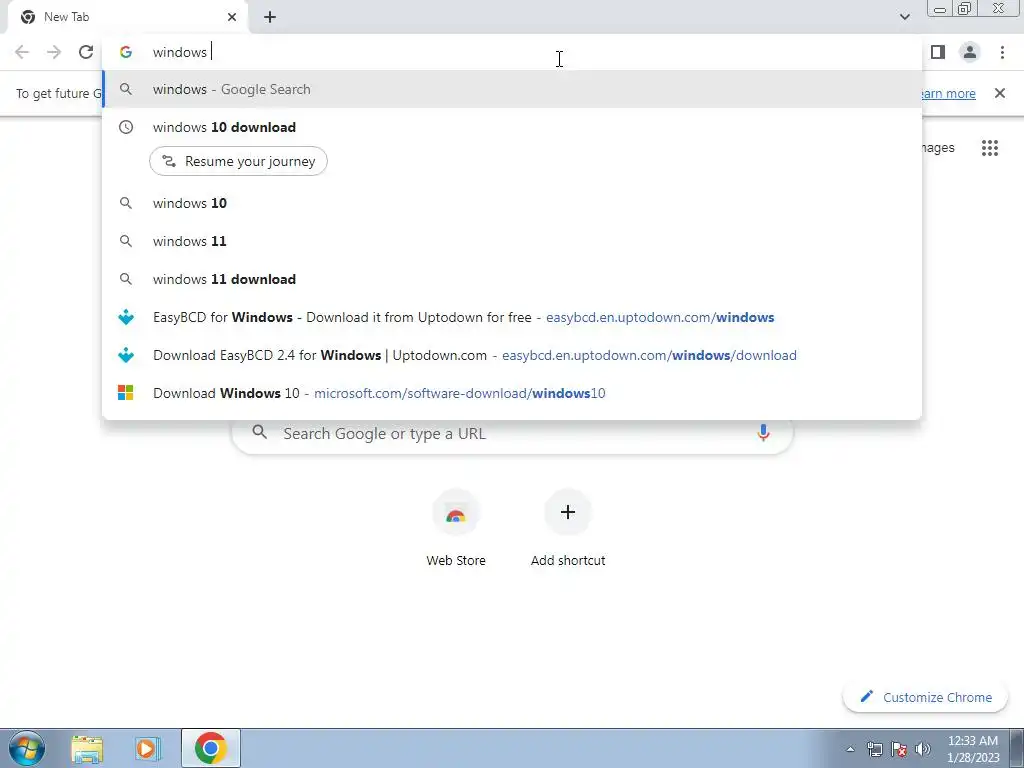
Task: Toggle the Chrome side panel icon
Action: [x=938, y=52]
